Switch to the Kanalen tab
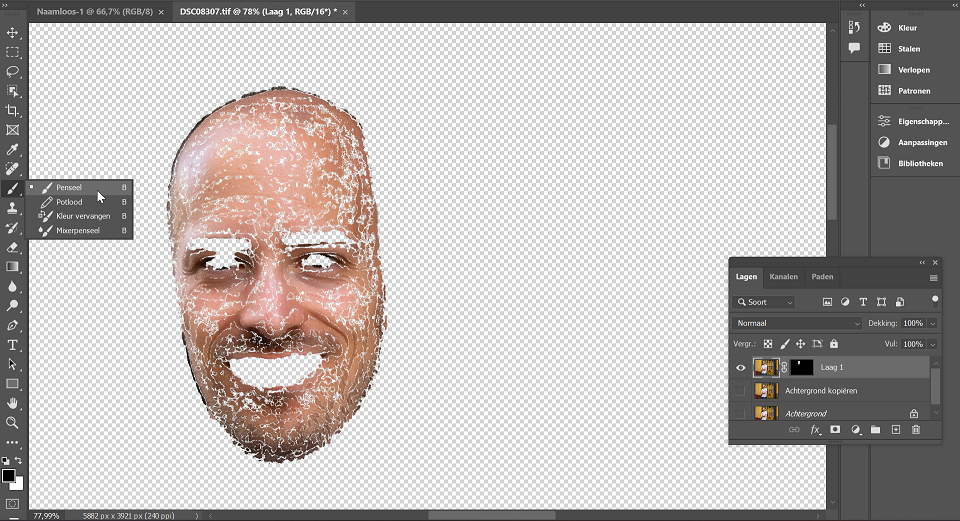Image resolution: width=960 pixels, height=521 pixels. click(783, 277)
